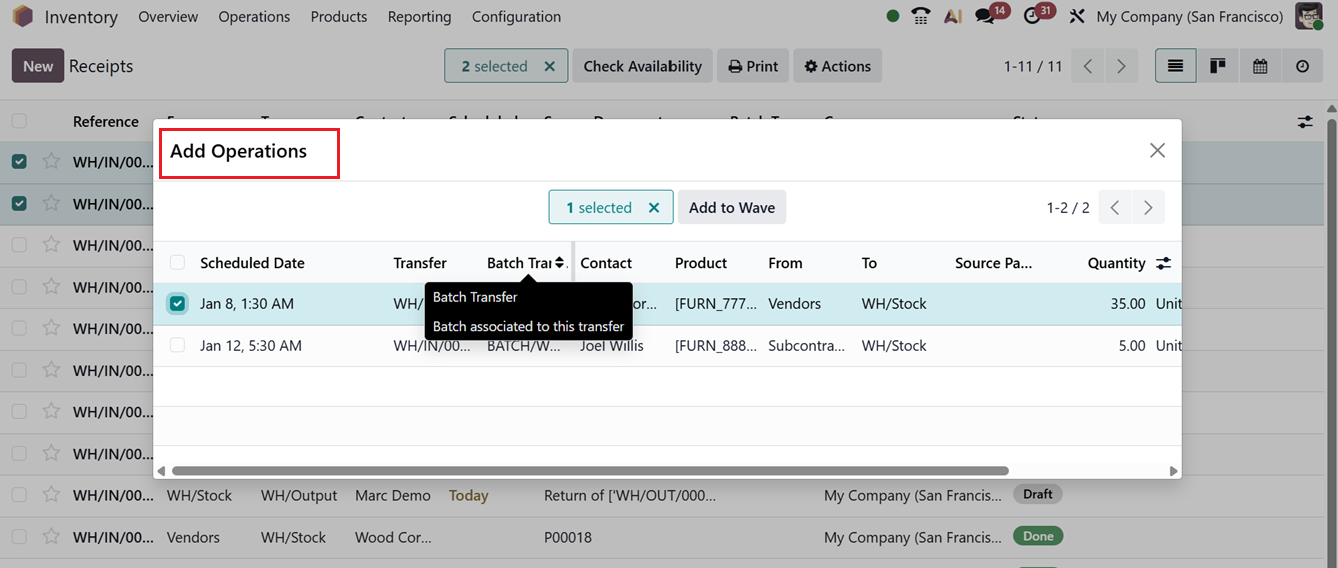
Task: Check the Jan 12, 5:30 AM row checkbox
Action: point(177,346)
